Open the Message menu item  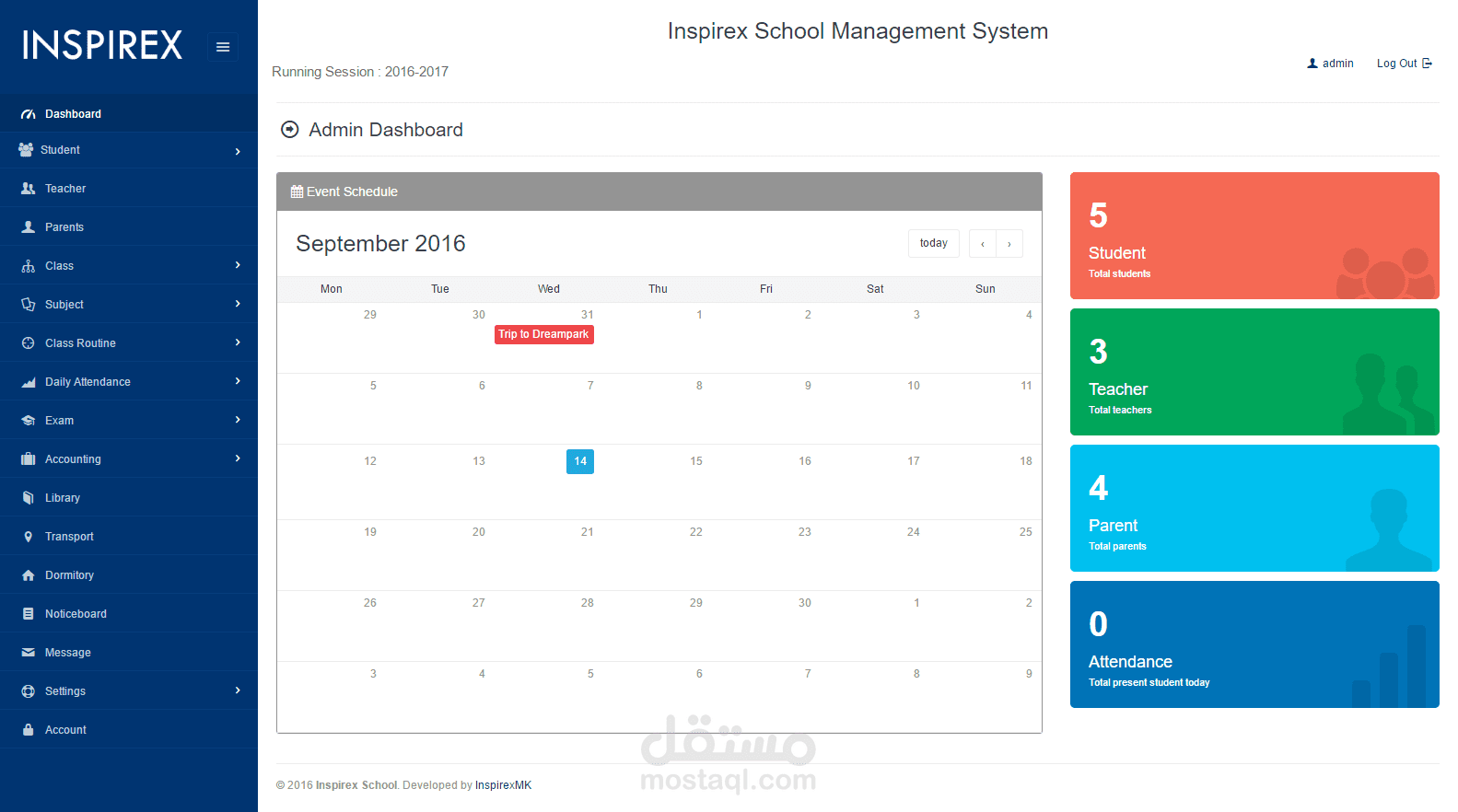pyautogui.click(x=129, y=653)
